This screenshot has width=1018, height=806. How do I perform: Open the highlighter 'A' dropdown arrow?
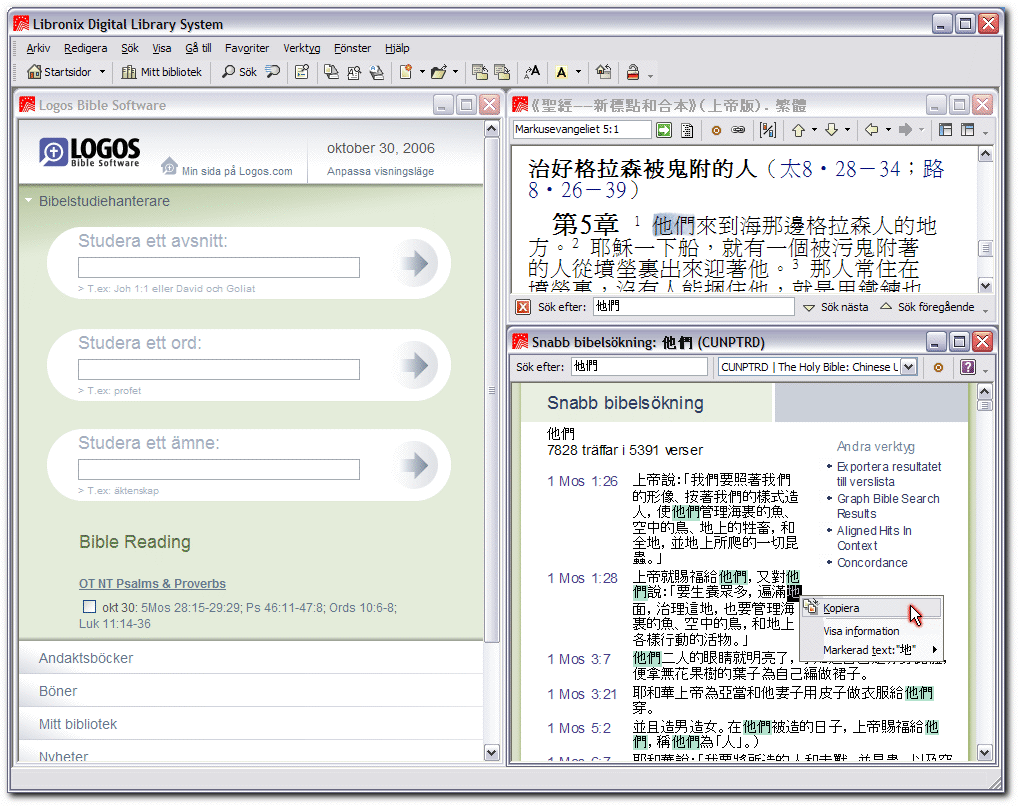click(578, 72)
